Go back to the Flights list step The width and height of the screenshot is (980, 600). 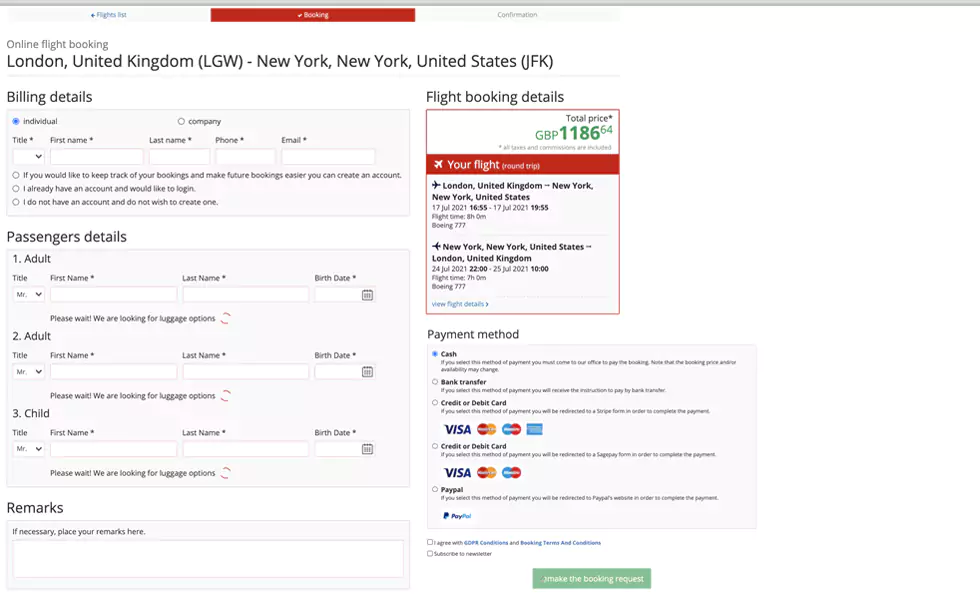(110, 15)
